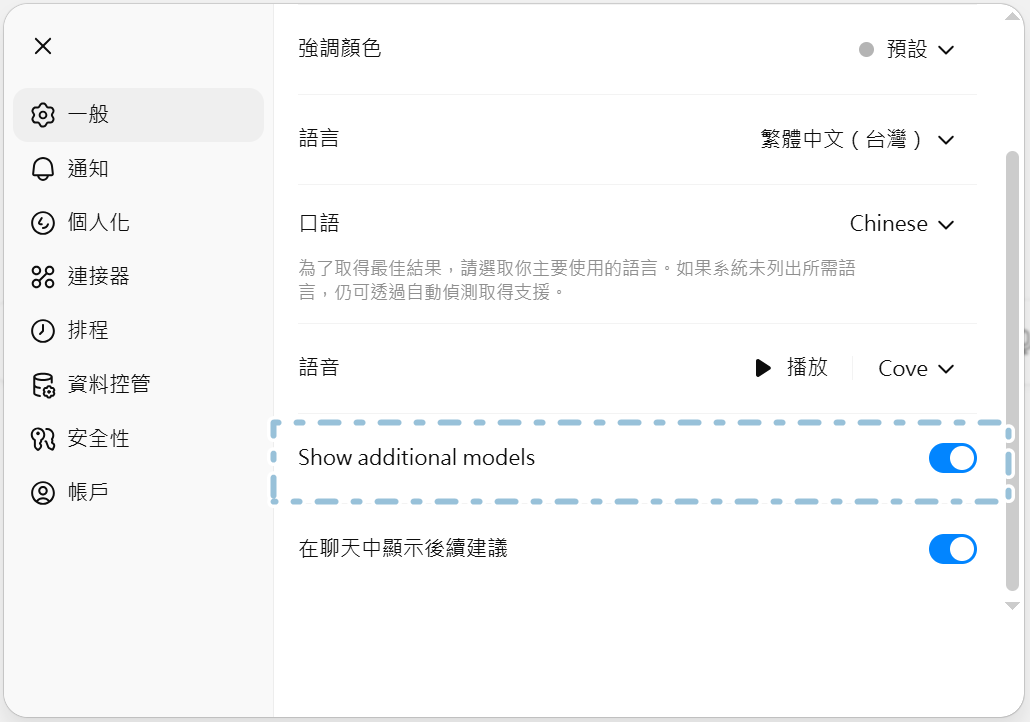Click the scrollbar down arrow
This screenshot has width=1030, height=722.
coord(1012,605)
